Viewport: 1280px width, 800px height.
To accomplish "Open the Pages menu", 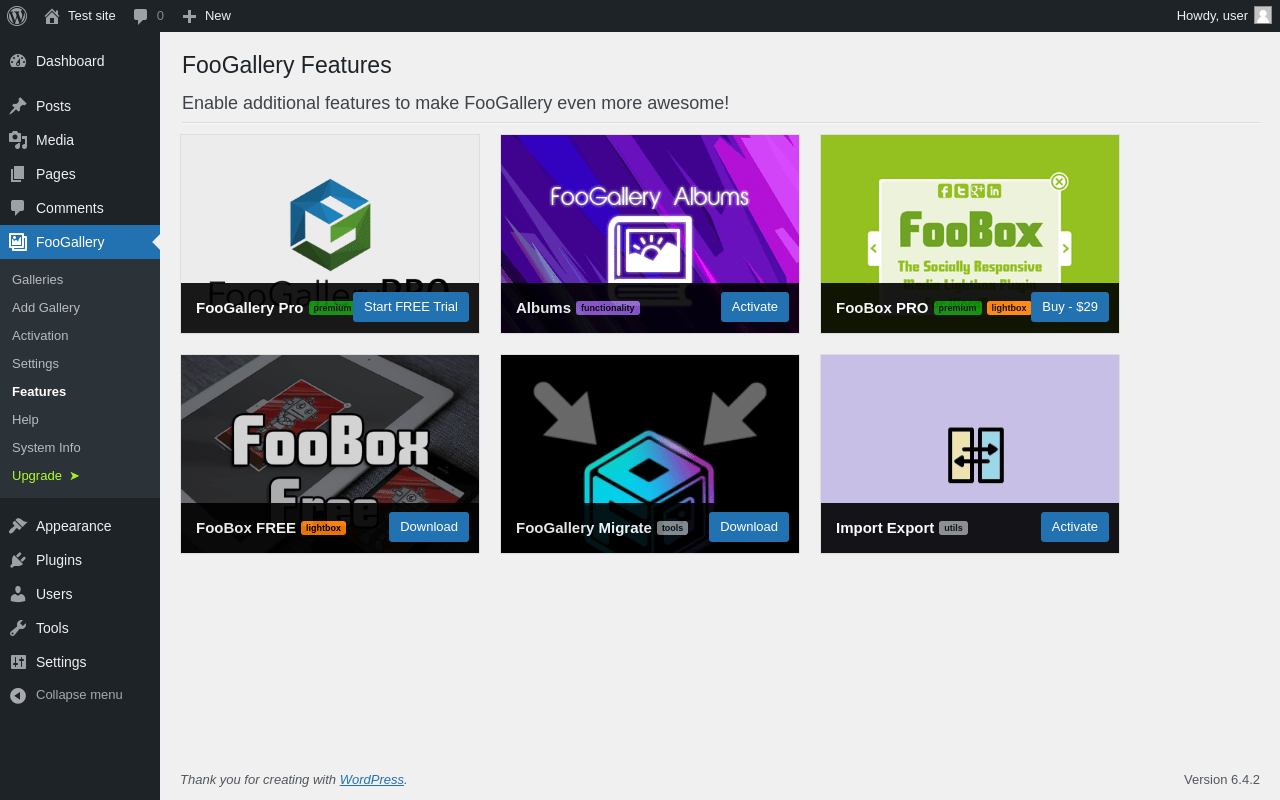I will click(80, 174).
